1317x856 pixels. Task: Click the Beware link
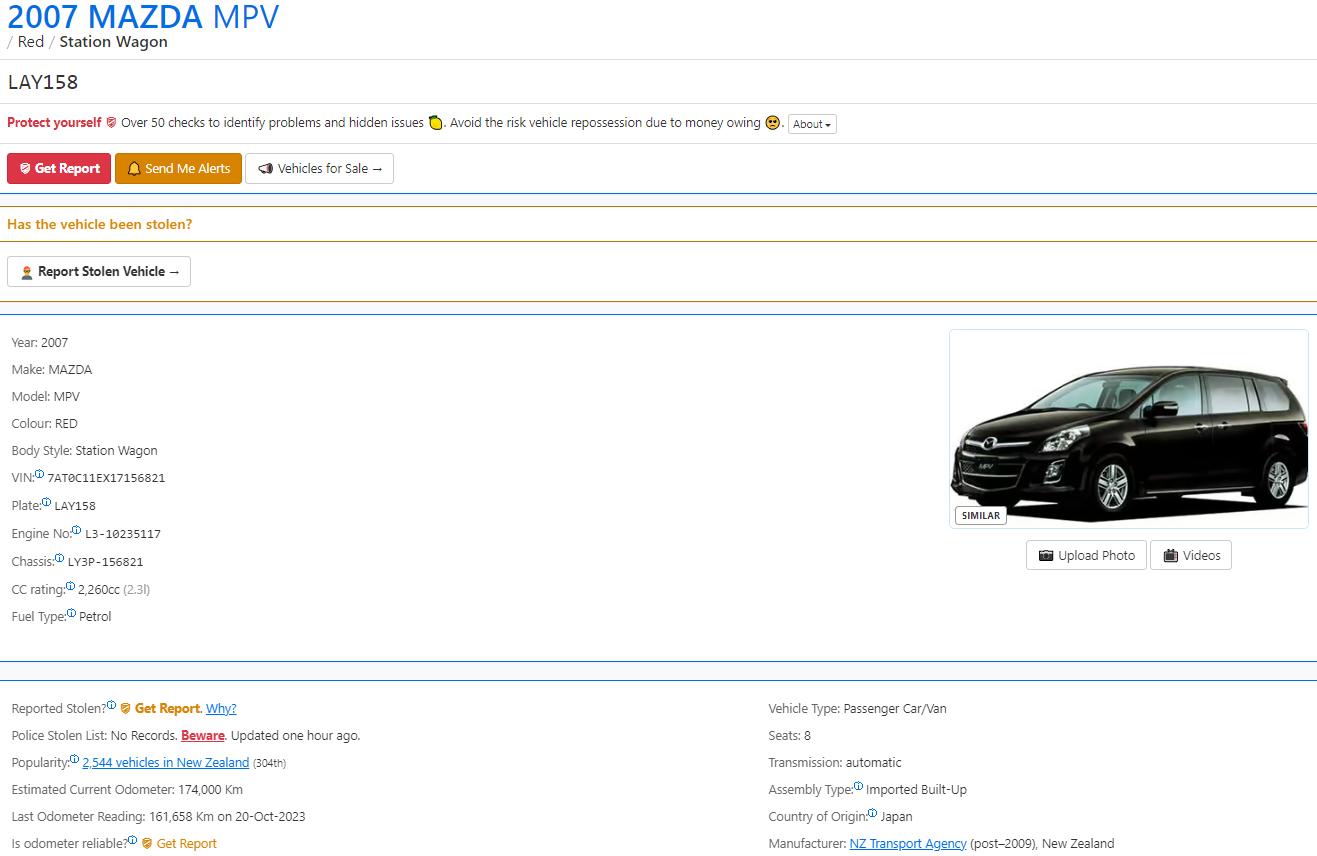pyautogui.click(x=203, y=735)
